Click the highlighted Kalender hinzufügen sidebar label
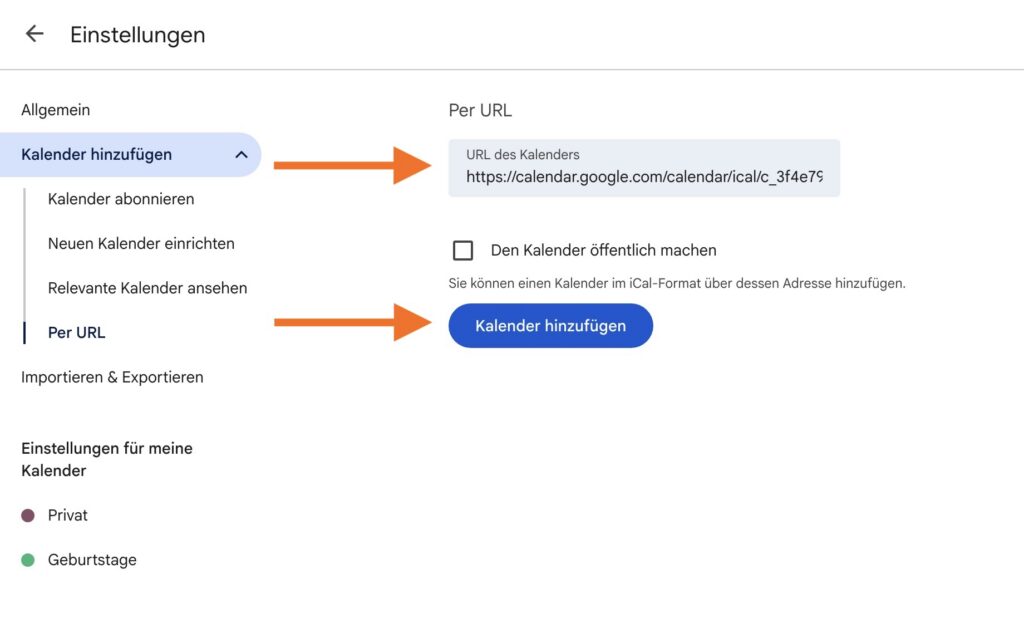 coord(96,155)
